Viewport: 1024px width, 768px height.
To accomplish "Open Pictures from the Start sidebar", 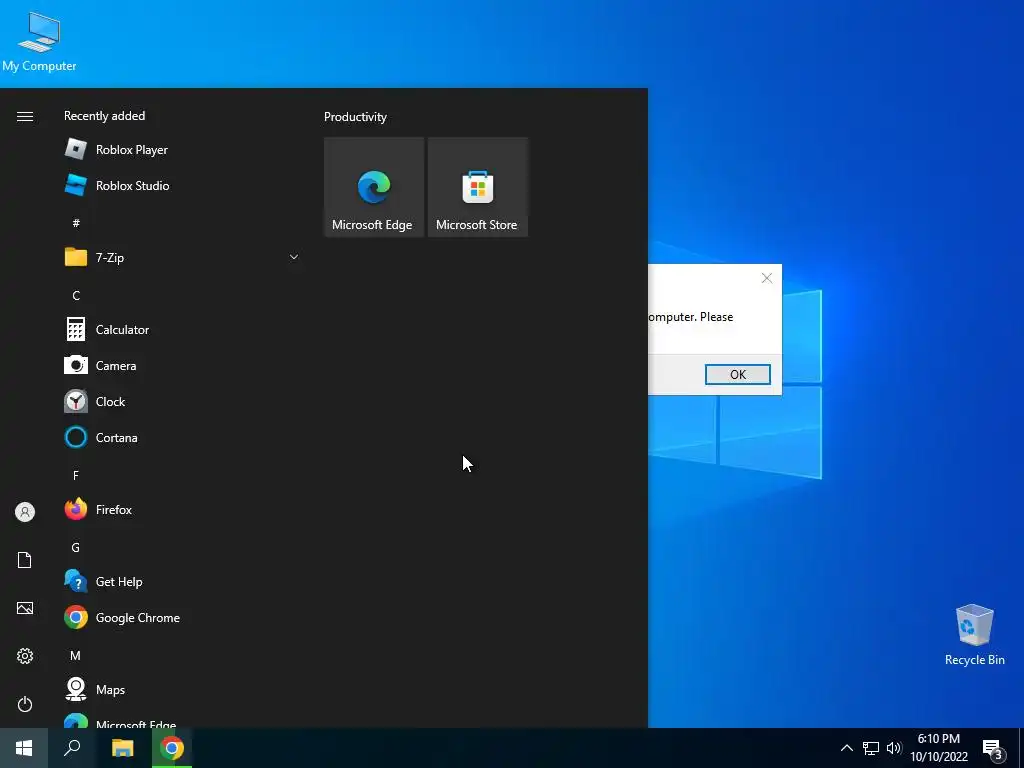I will click(x=25, y=608).
